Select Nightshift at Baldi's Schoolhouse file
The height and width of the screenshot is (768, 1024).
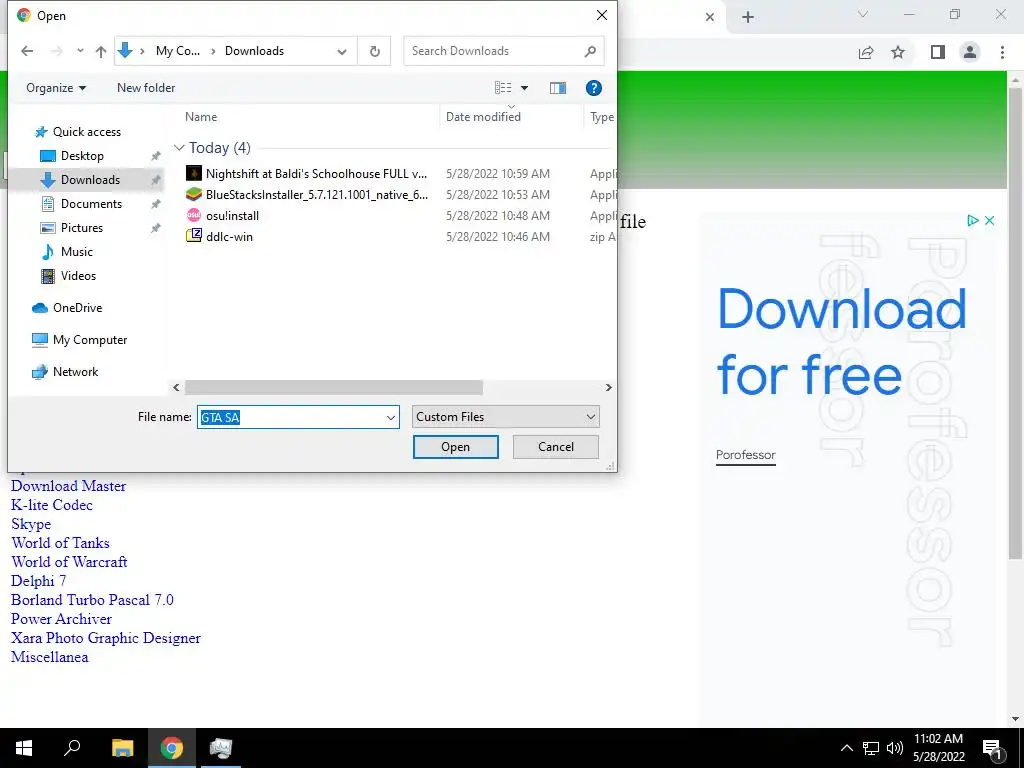[316, 174]
